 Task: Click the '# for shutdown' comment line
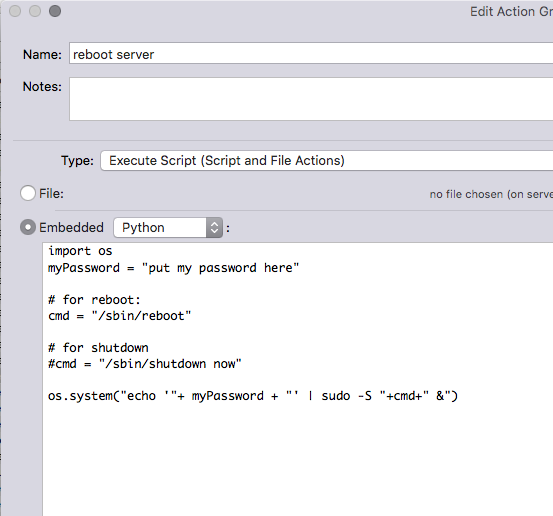point(98,348)
